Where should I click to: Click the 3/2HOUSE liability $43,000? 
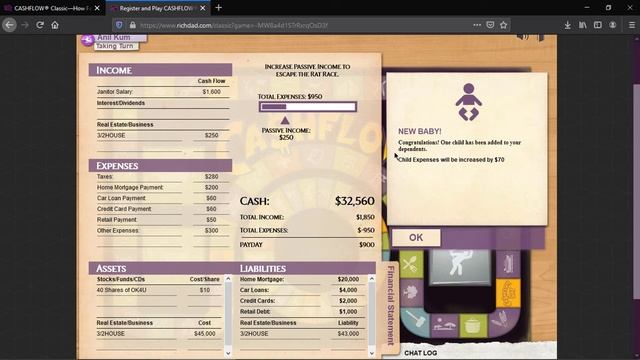(348, 333)
